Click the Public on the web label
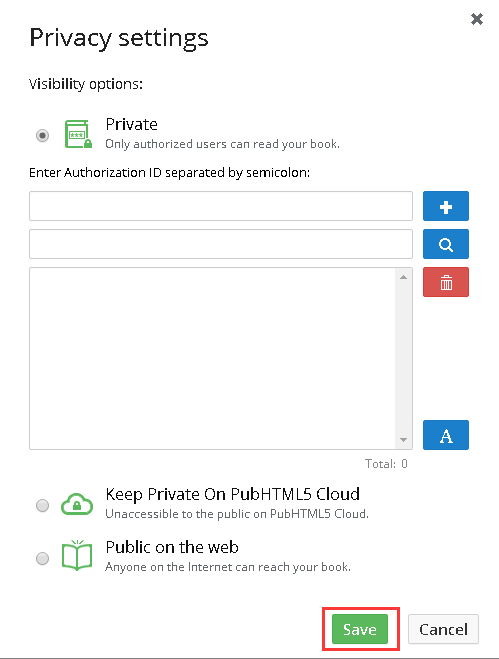This screenshot has height=659, width=499. [172, 547]
